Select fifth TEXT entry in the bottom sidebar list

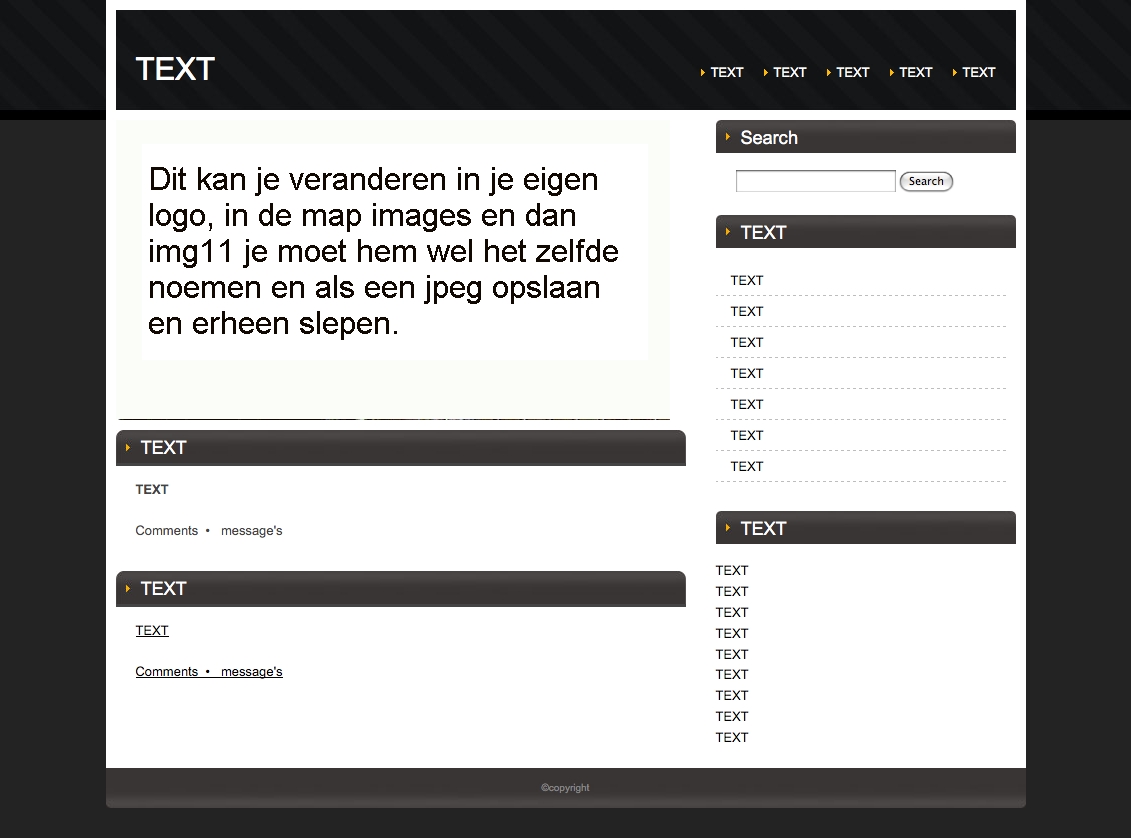[731, 653]
